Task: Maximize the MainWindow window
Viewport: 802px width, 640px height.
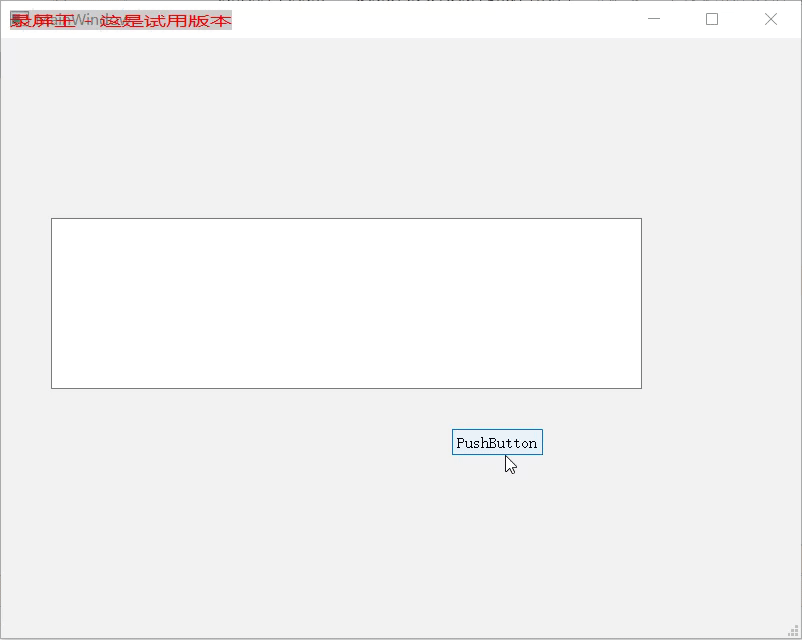Action: pos(712,19)
